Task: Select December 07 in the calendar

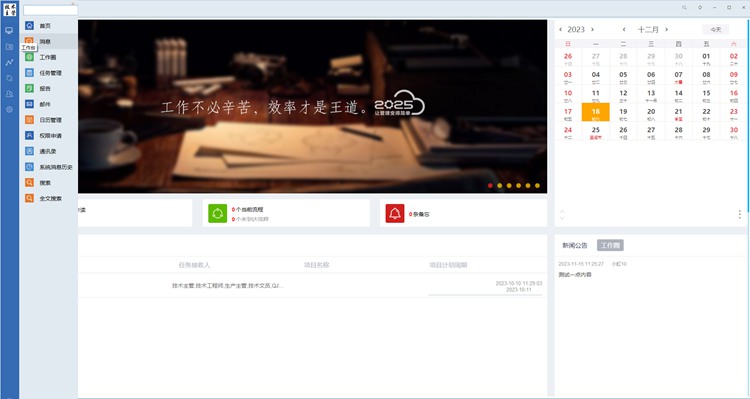Action: (678, 76)
